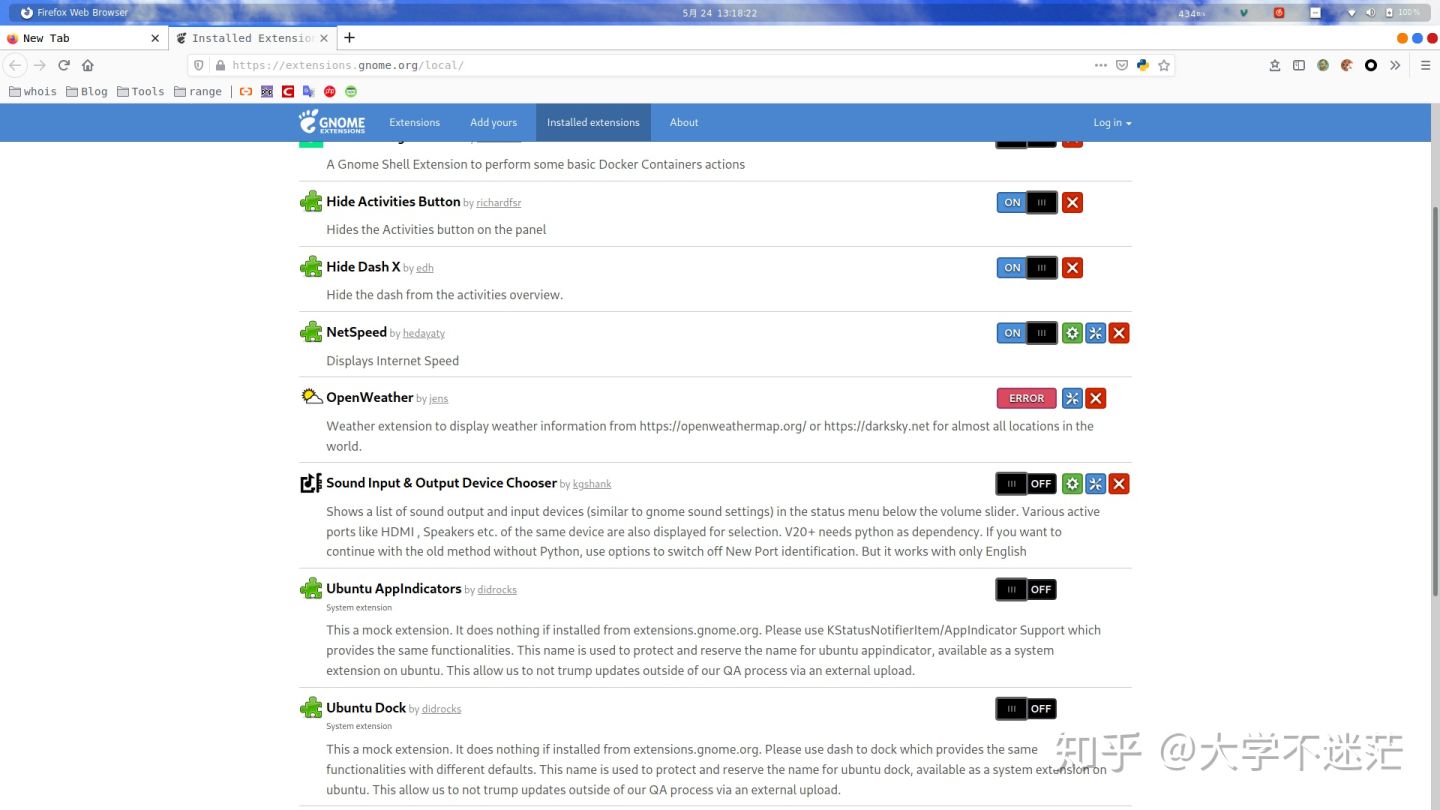Show more toolbar tools overflow chevron
Image resolution: width=1440 pixels, height=810 pixels.
coord(1395,65)
